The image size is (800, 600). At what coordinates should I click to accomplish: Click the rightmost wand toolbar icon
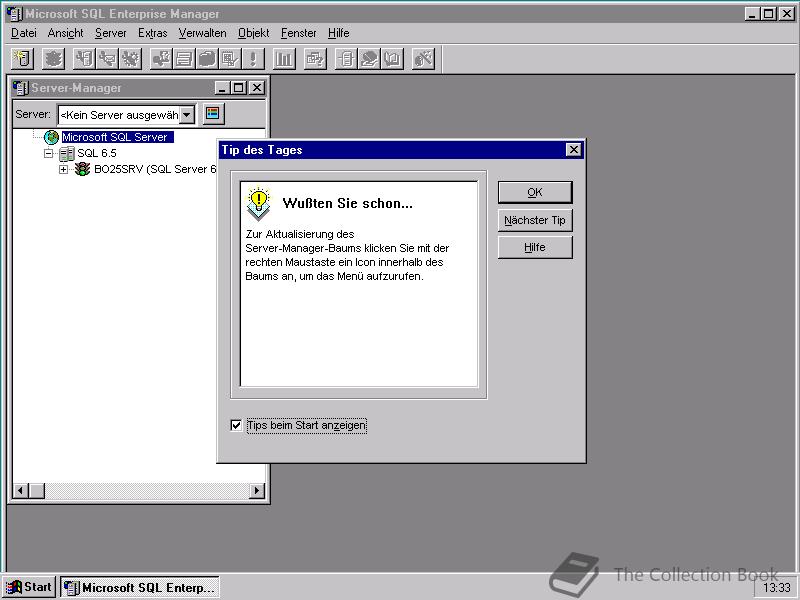(423, 59)
